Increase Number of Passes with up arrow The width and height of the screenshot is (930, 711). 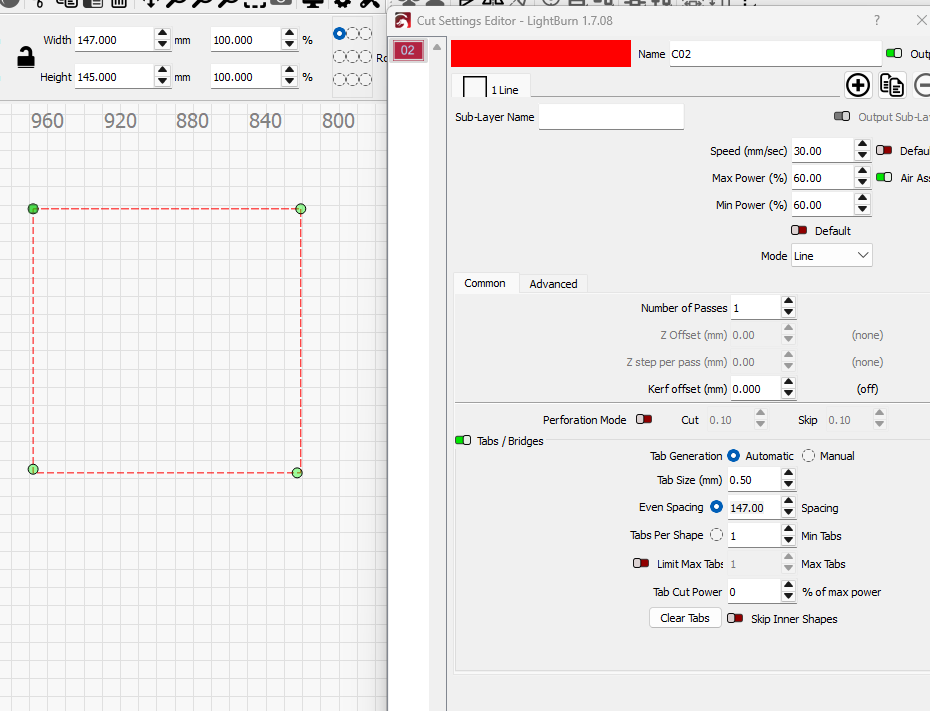789,302
